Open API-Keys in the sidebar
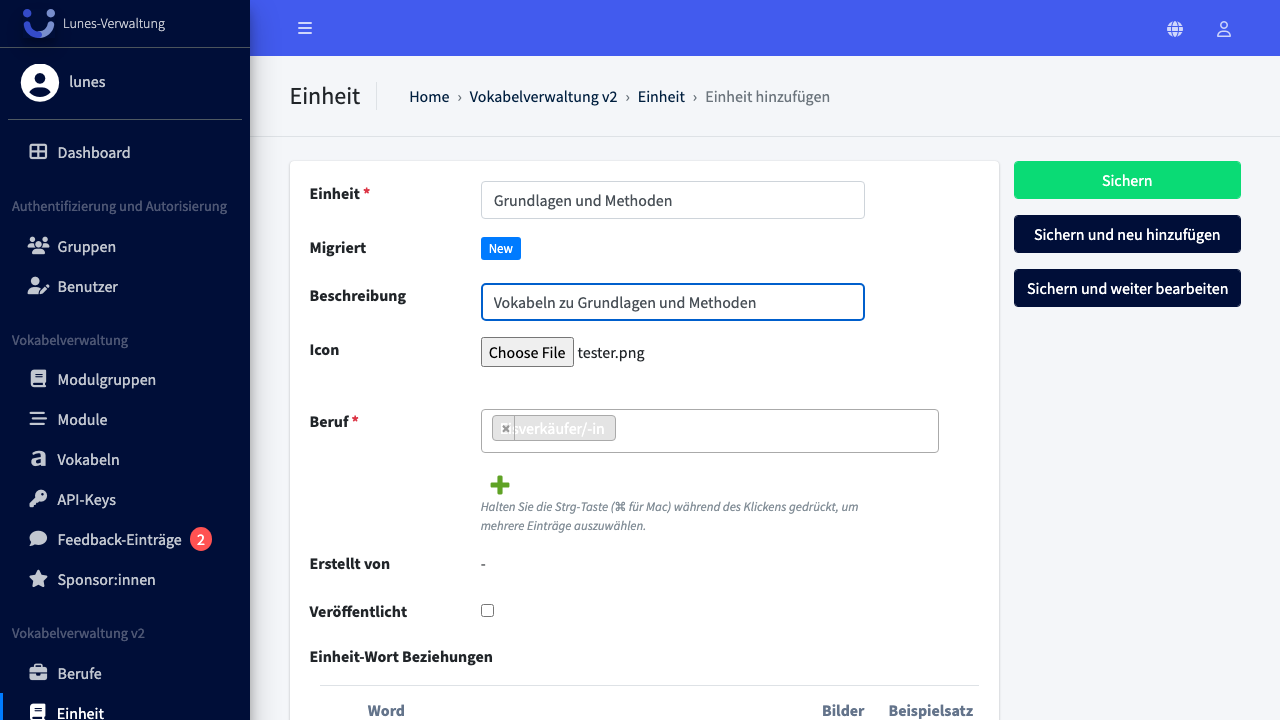The image size is (1280, 720). (125, 499)
